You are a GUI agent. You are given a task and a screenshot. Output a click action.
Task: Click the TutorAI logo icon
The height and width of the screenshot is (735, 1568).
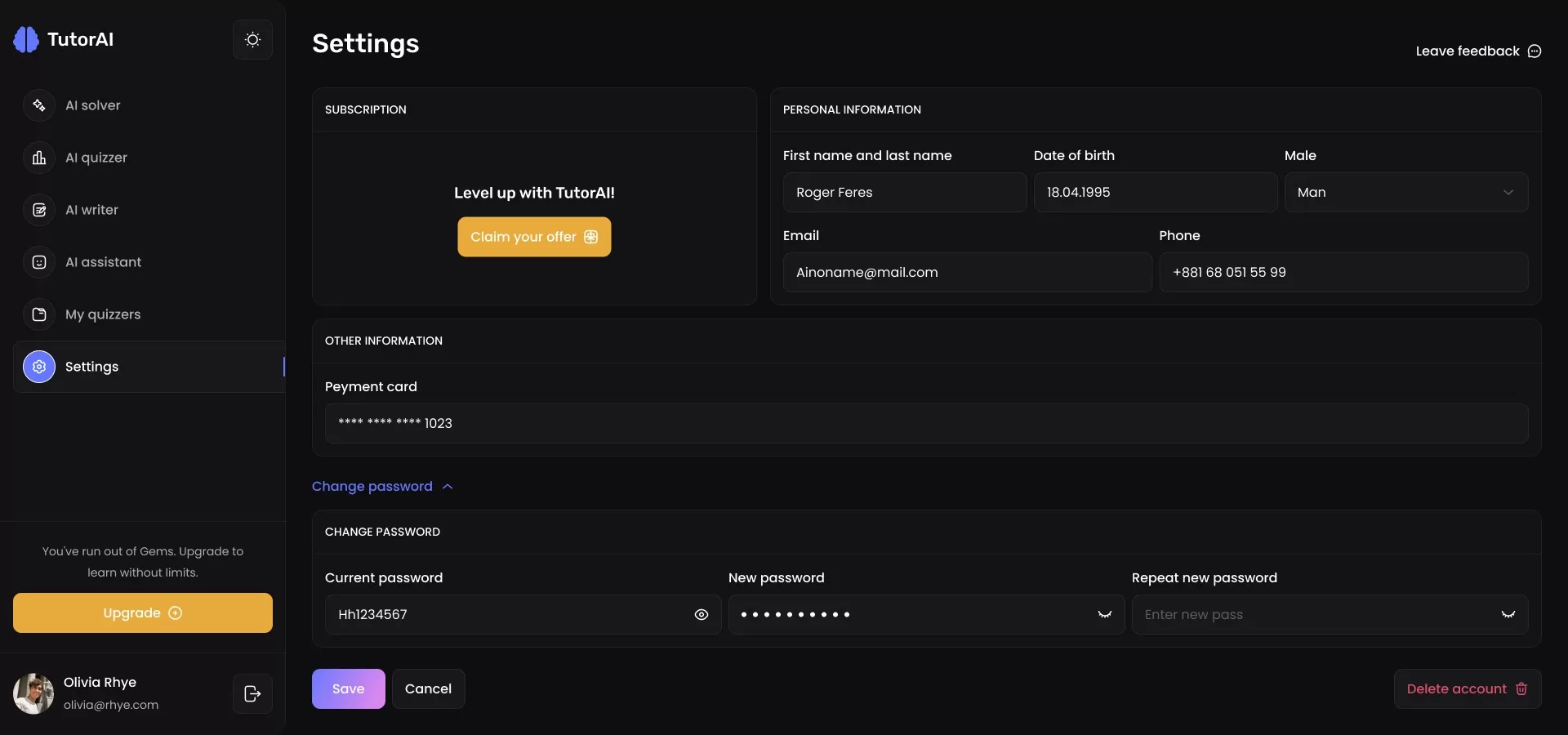26,39
